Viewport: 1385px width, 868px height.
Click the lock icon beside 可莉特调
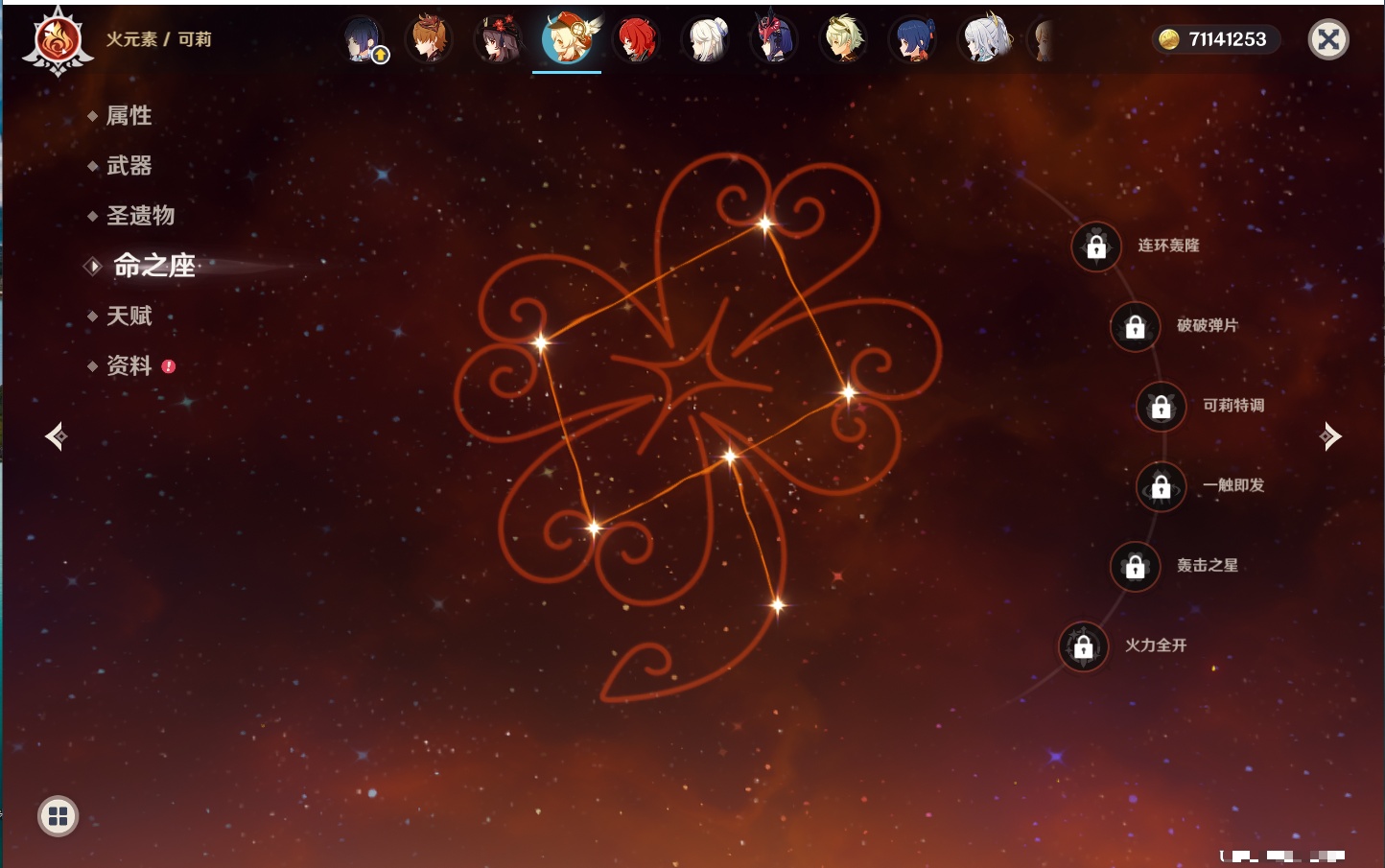point(1161,407)
